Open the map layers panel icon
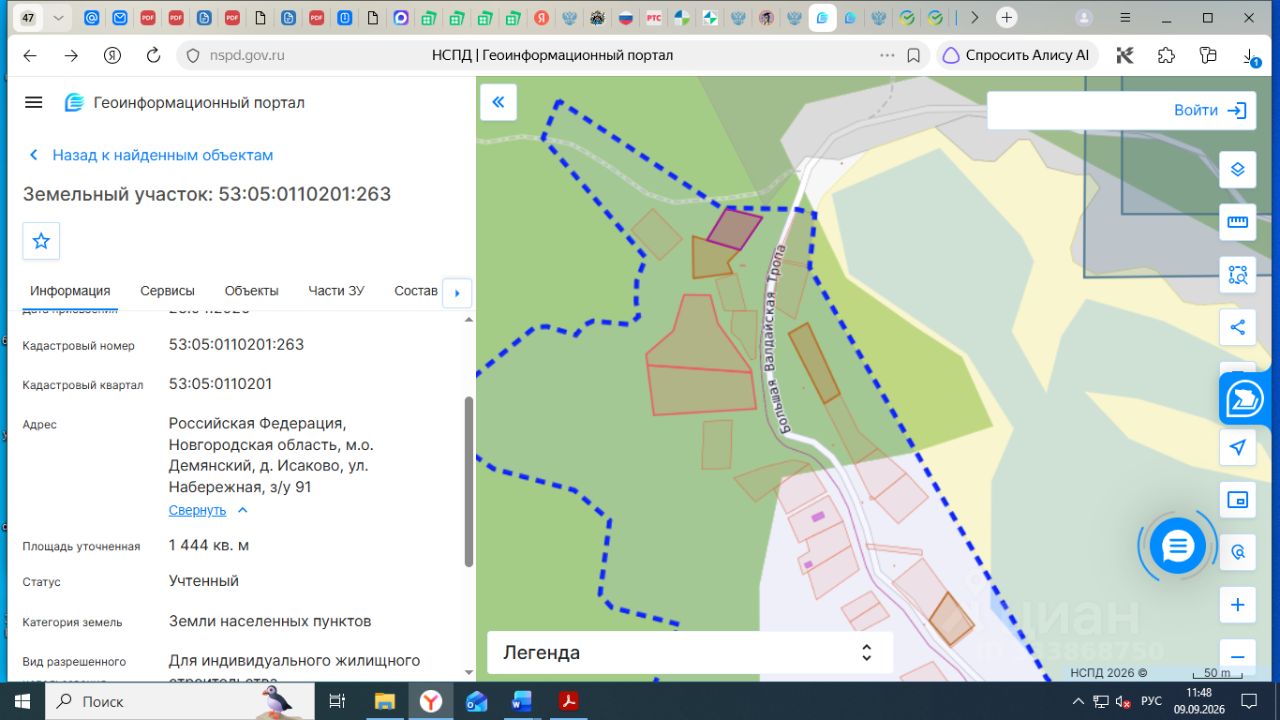1280x720 pixels. [x=1237, y=169]
